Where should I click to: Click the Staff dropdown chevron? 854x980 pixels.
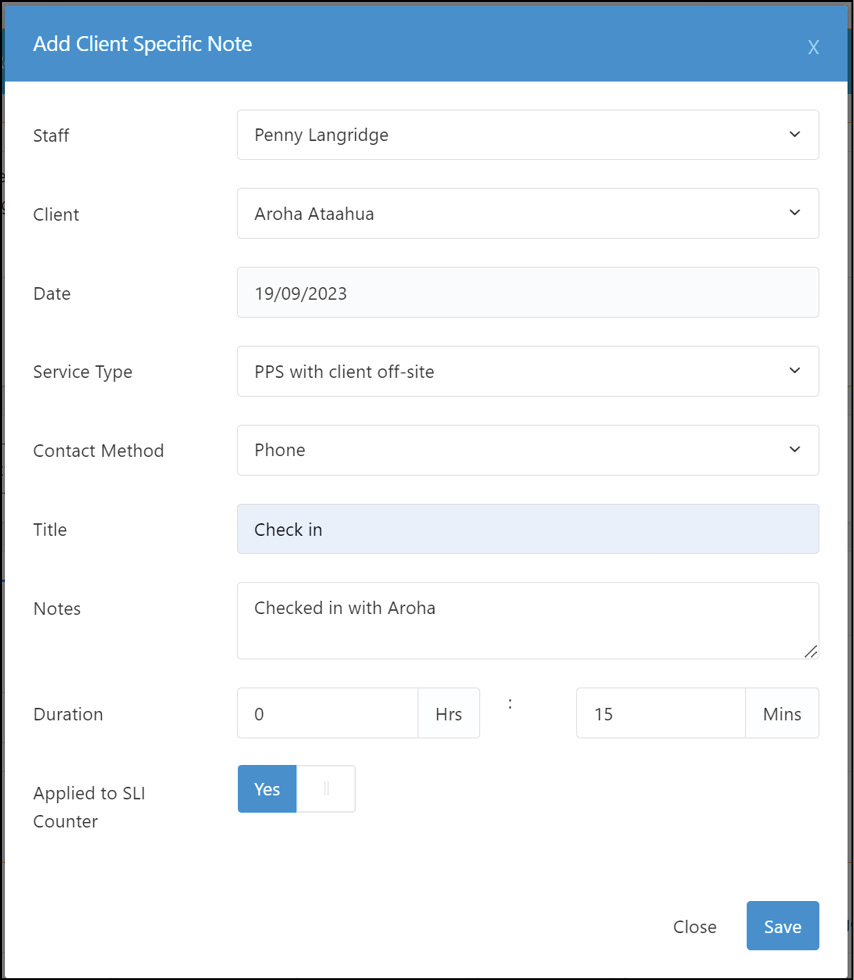(795, 134)
